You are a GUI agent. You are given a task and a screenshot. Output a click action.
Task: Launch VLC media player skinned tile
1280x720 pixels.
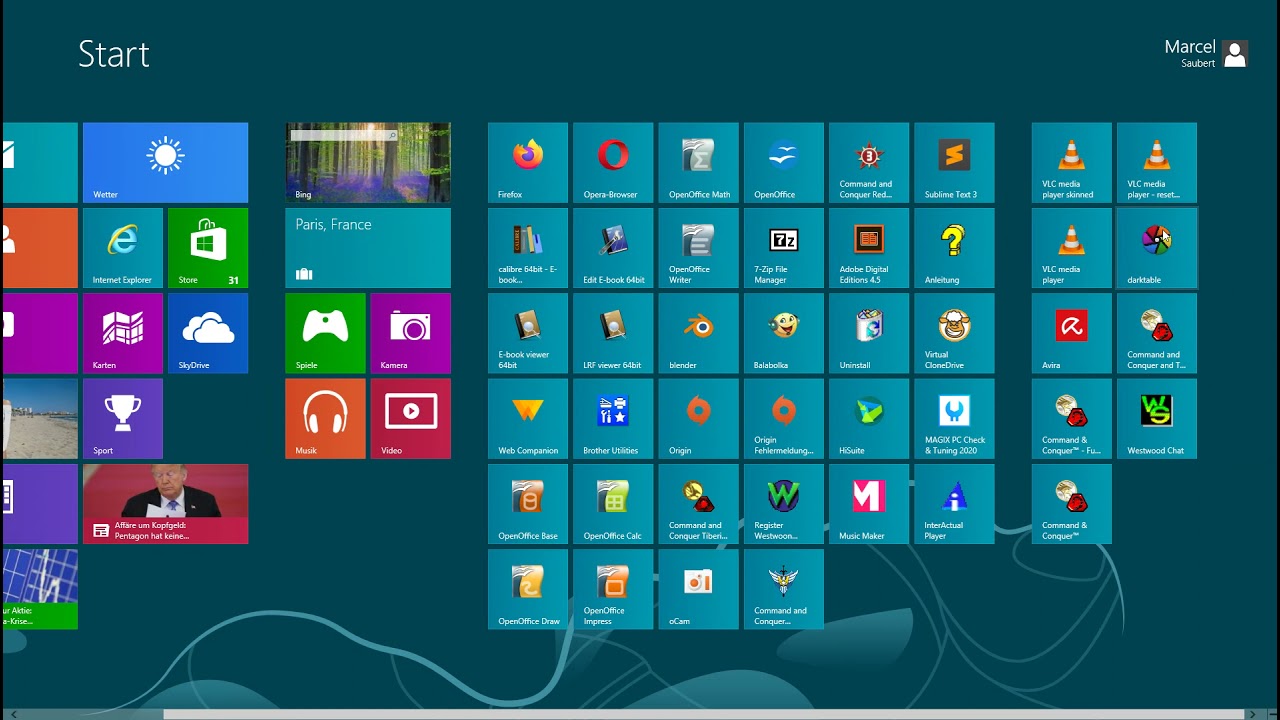click(1072, 163)
